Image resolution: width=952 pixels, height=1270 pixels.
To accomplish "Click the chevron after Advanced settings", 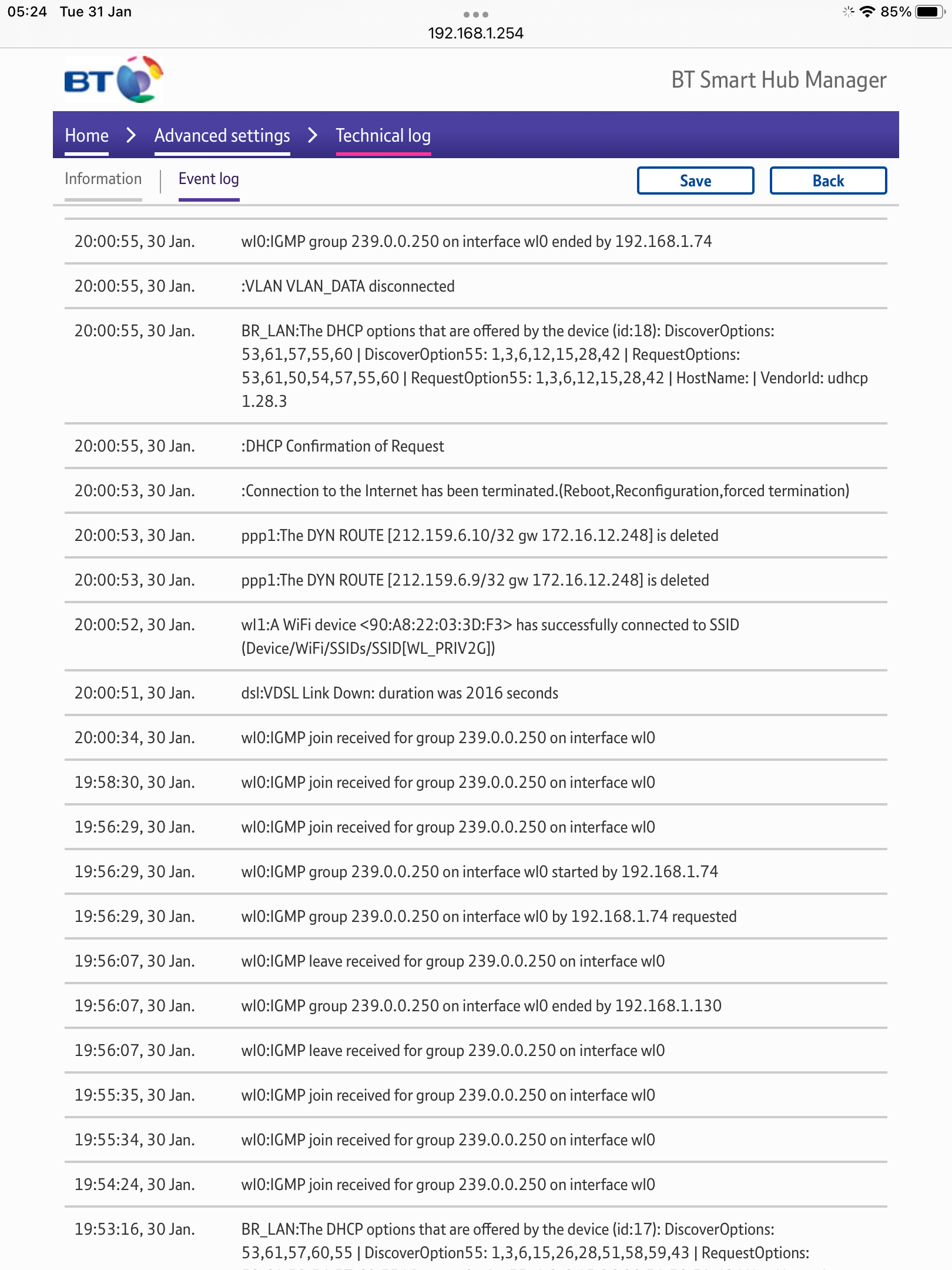I will [313, 136].
